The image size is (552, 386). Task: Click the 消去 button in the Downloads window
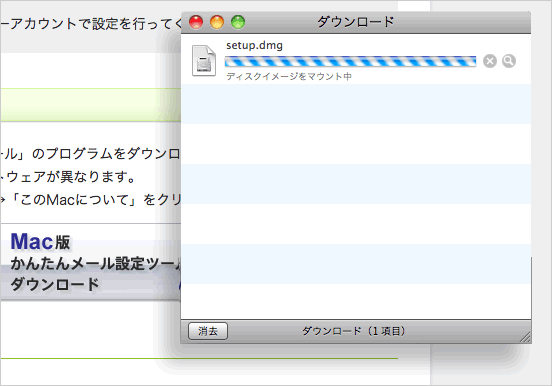pyautogui.click(x=208, y=331)
